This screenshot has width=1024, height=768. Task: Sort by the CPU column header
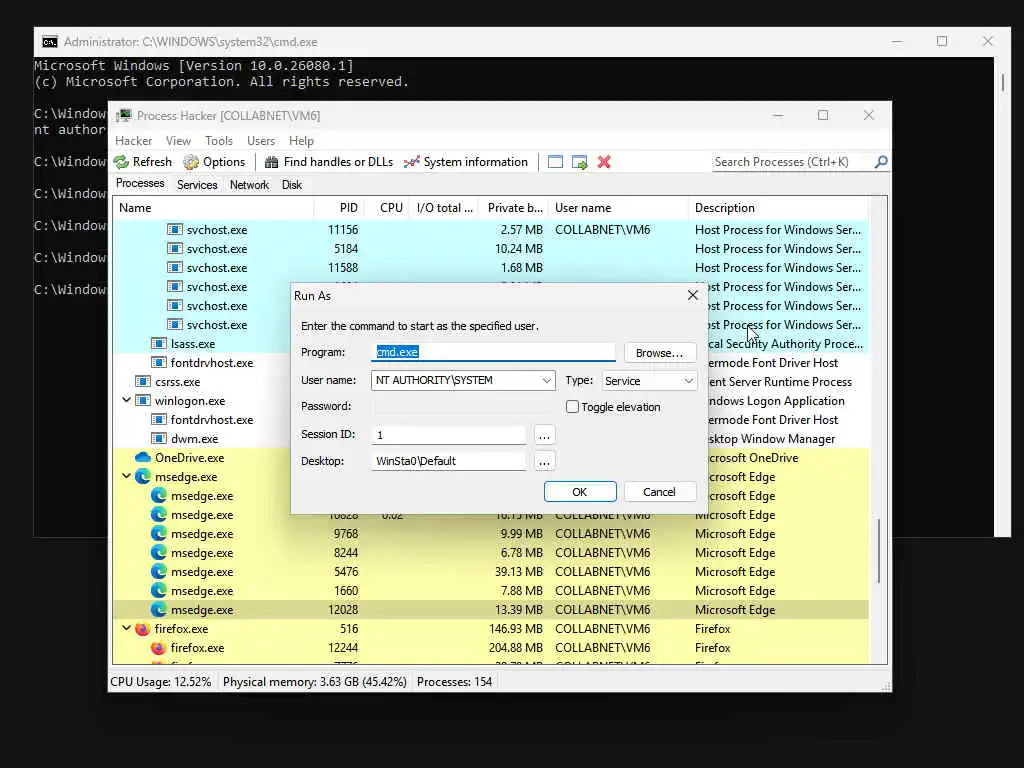coord(386,208)
